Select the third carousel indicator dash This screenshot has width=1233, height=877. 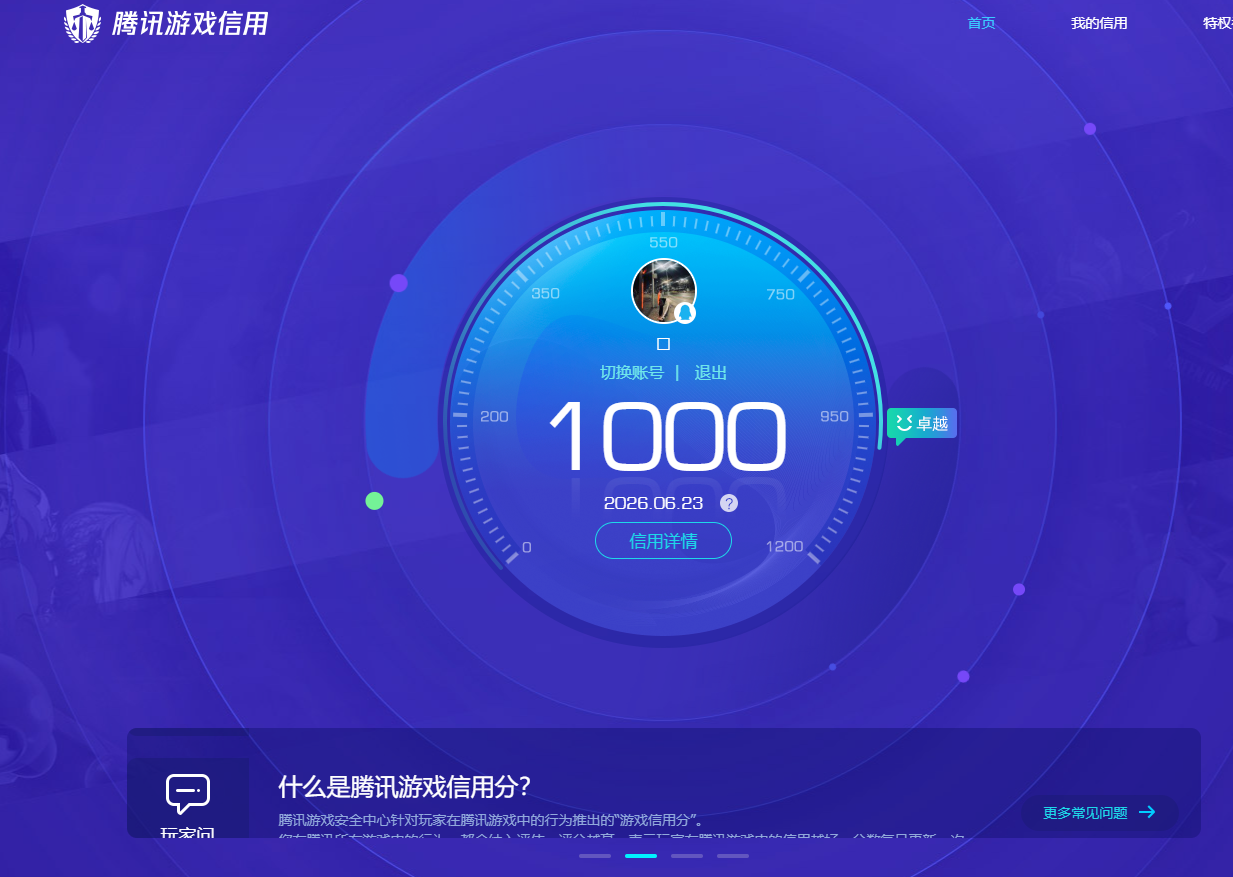pos(687,856)
